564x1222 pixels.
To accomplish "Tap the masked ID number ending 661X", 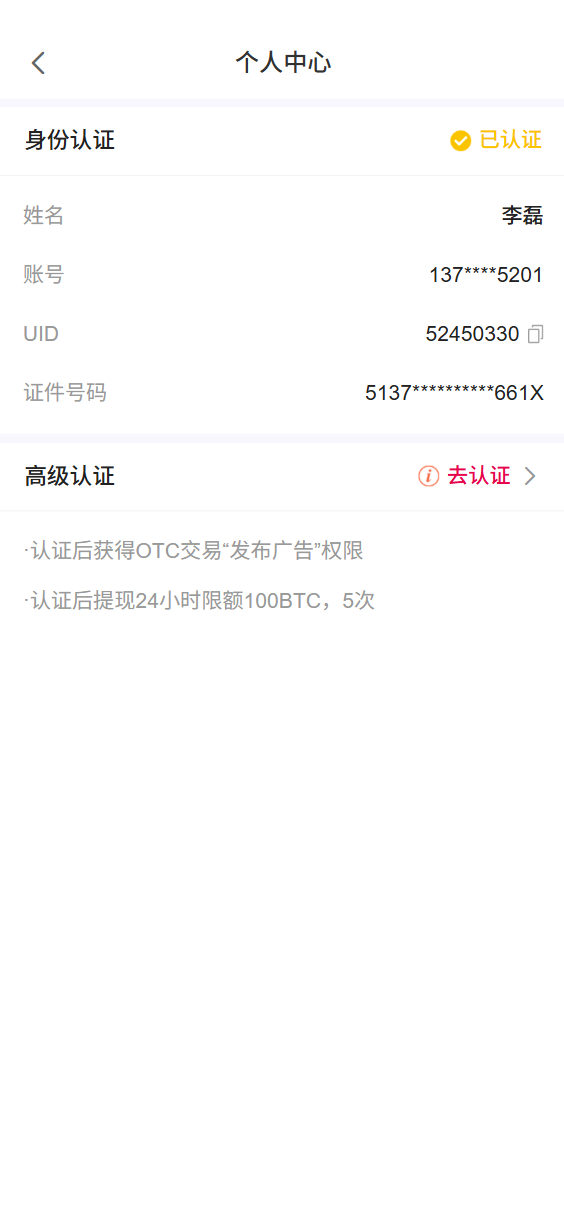I will (x=454, y=393).
